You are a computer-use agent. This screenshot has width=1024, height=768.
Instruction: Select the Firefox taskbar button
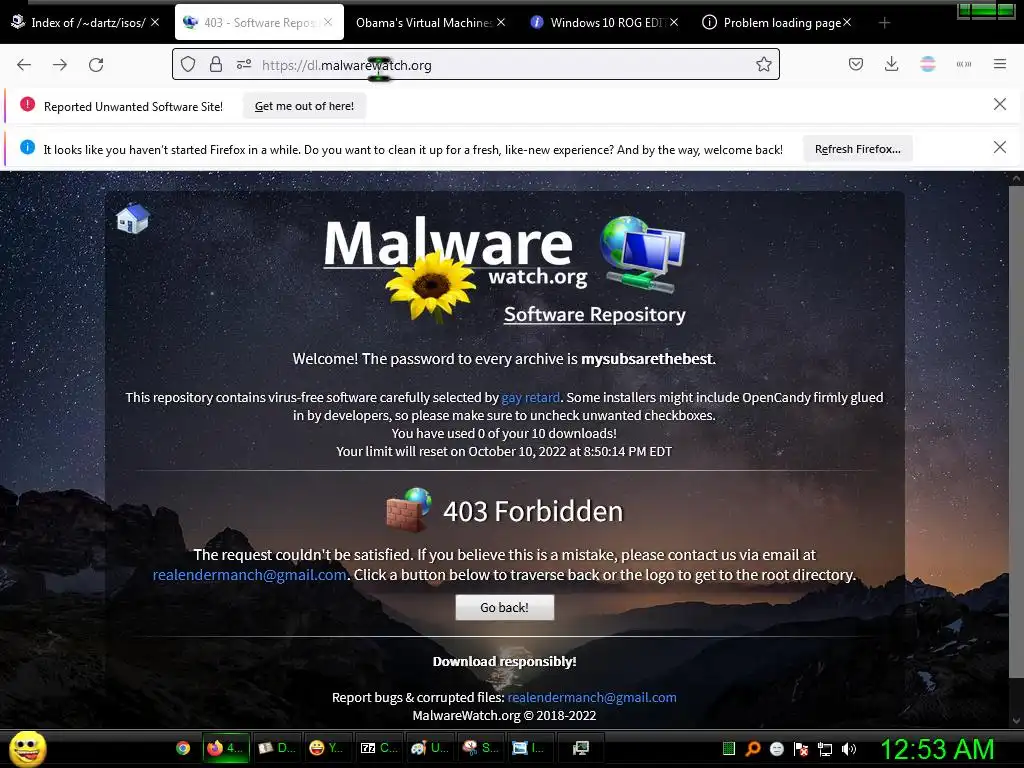[225, 748]
